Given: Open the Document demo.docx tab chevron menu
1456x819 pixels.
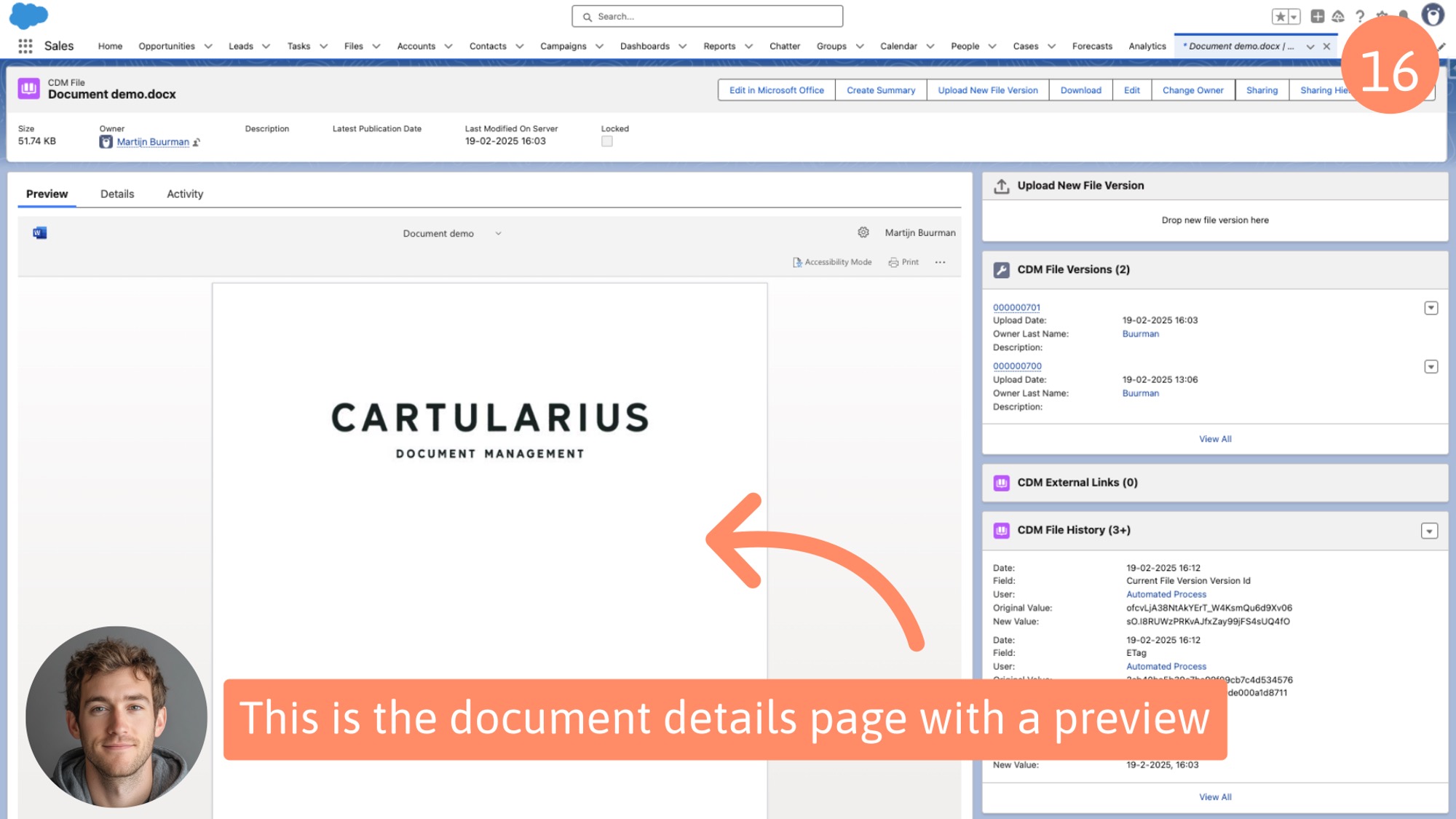Looking at the screenshot, I should pos(1310,46).
